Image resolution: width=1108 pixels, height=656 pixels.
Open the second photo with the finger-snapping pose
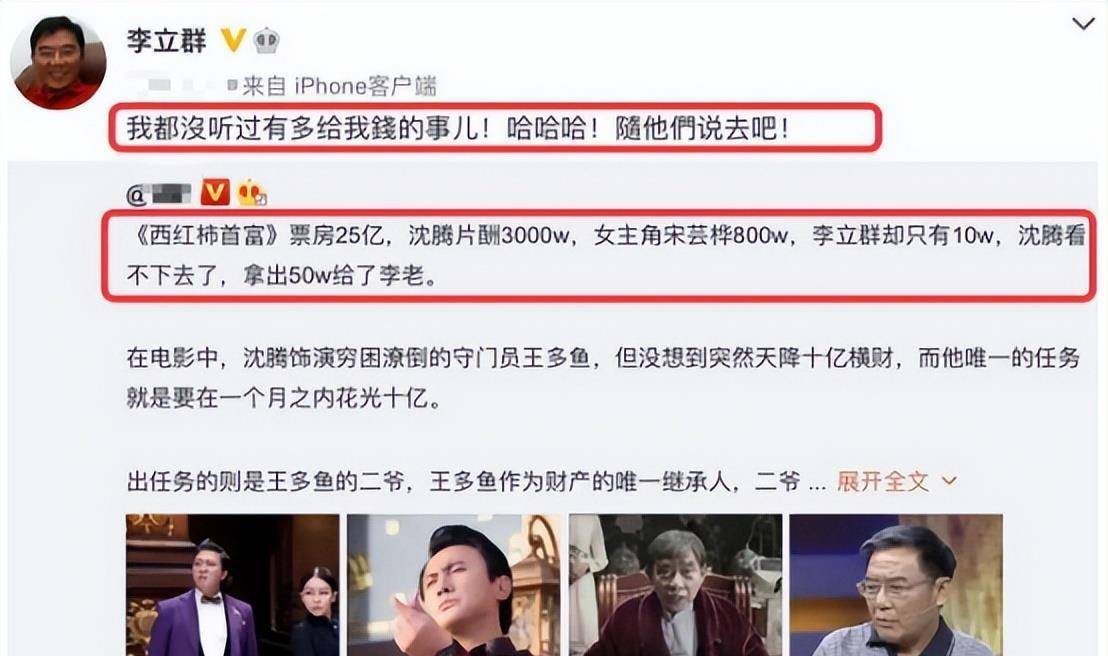(x=454, y=585)
